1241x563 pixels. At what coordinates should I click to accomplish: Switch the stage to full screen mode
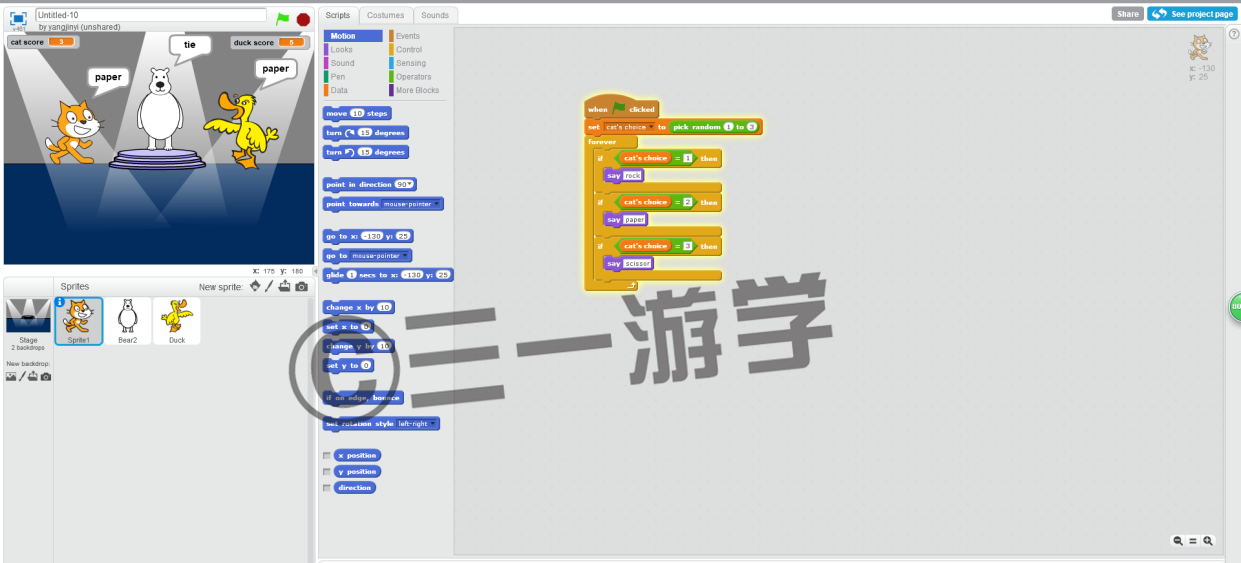(x=18, y=18)
